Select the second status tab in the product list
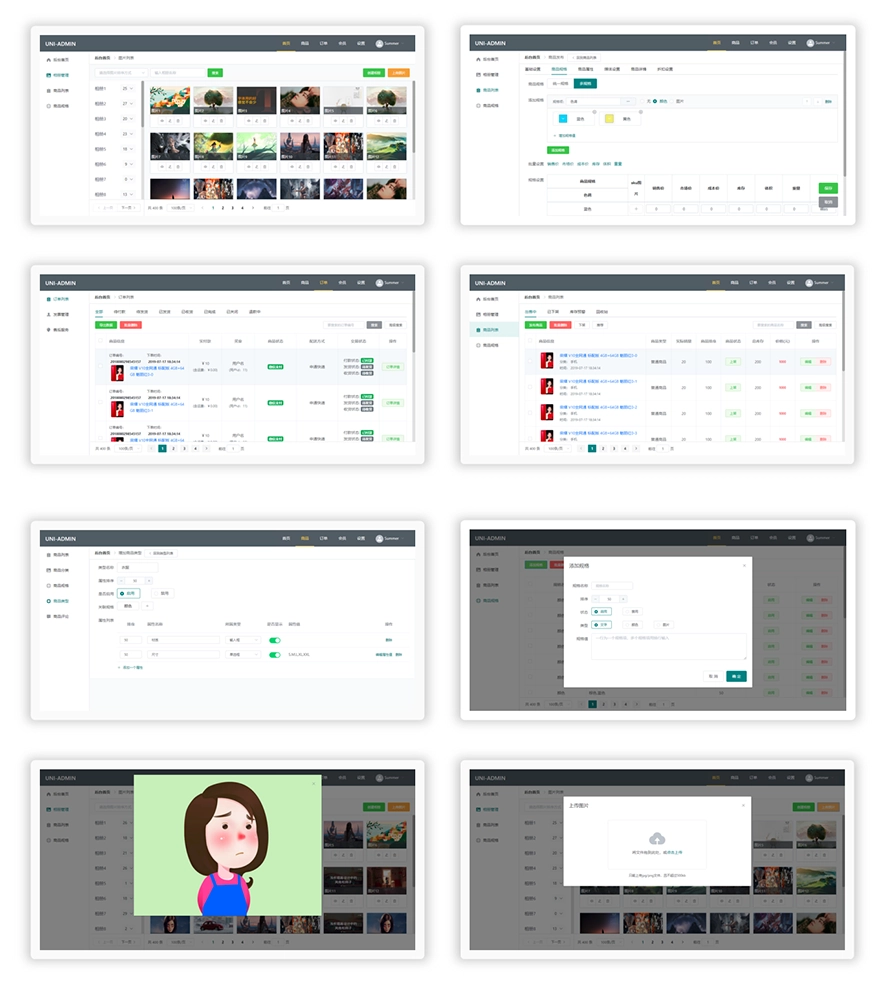The image size is (880, 990). pos(552,312)
